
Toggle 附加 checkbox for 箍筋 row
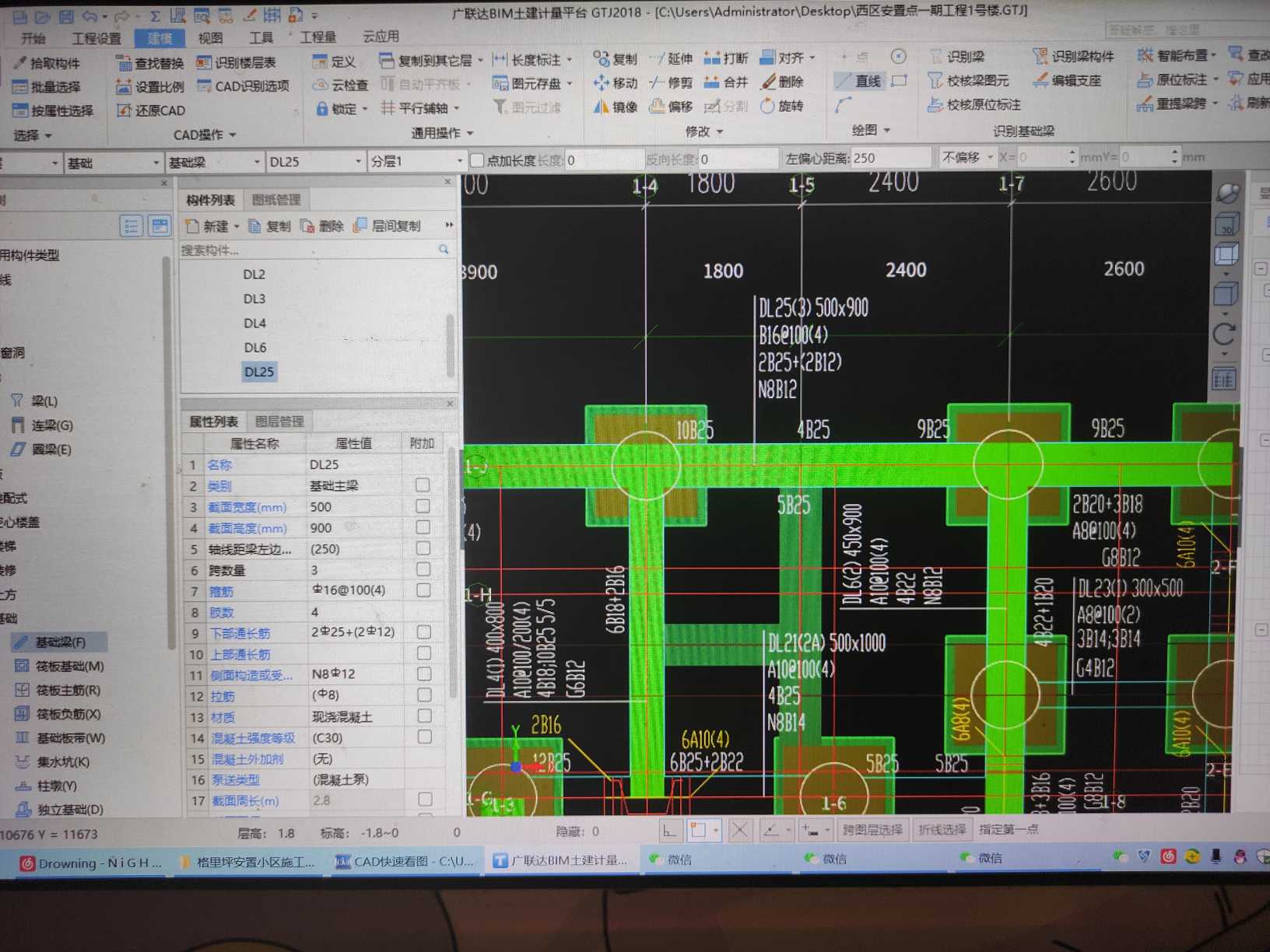(x=423, y=590)
